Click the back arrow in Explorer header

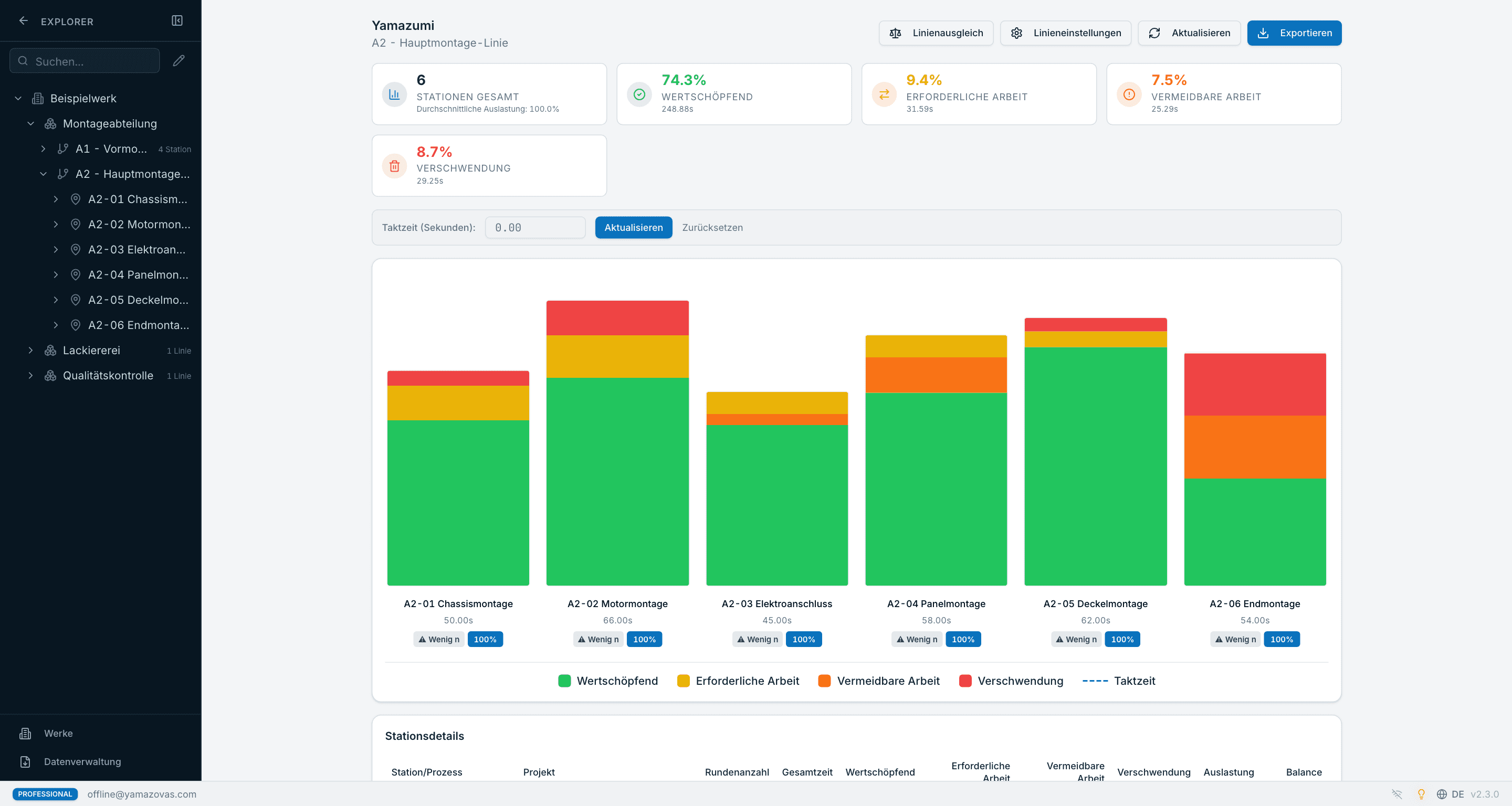tap(24, 21)
